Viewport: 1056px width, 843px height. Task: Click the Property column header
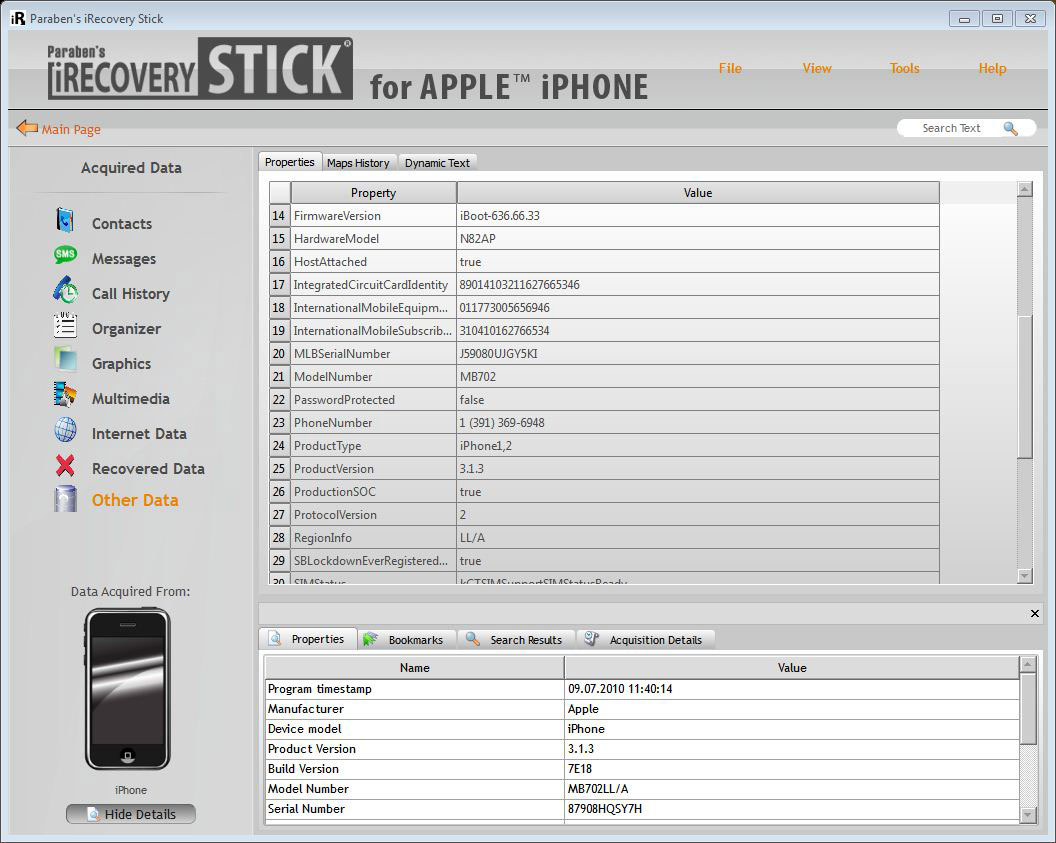tap(373, 193)
